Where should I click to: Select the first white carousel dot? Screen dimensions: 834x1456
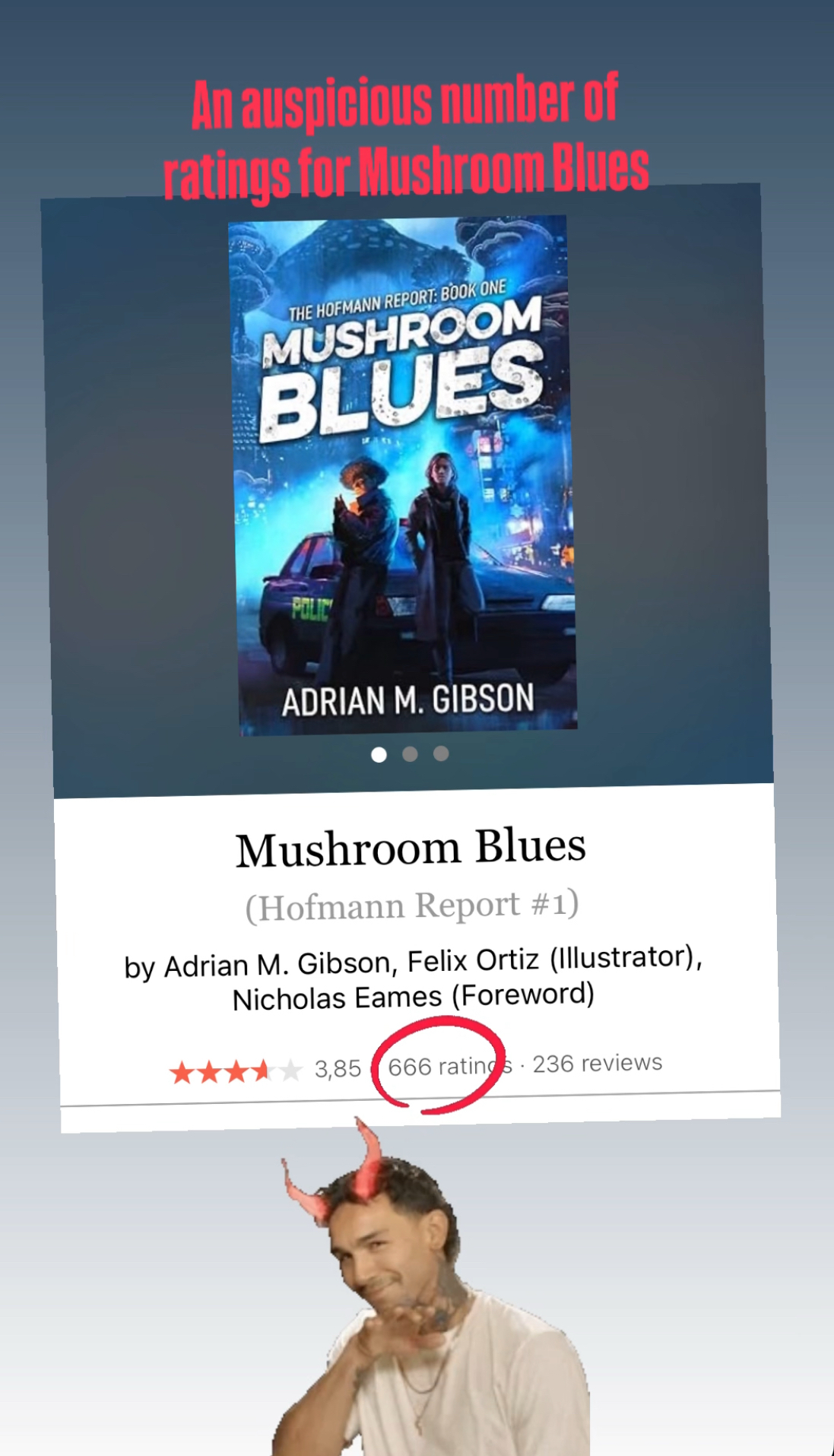(379, 754)
